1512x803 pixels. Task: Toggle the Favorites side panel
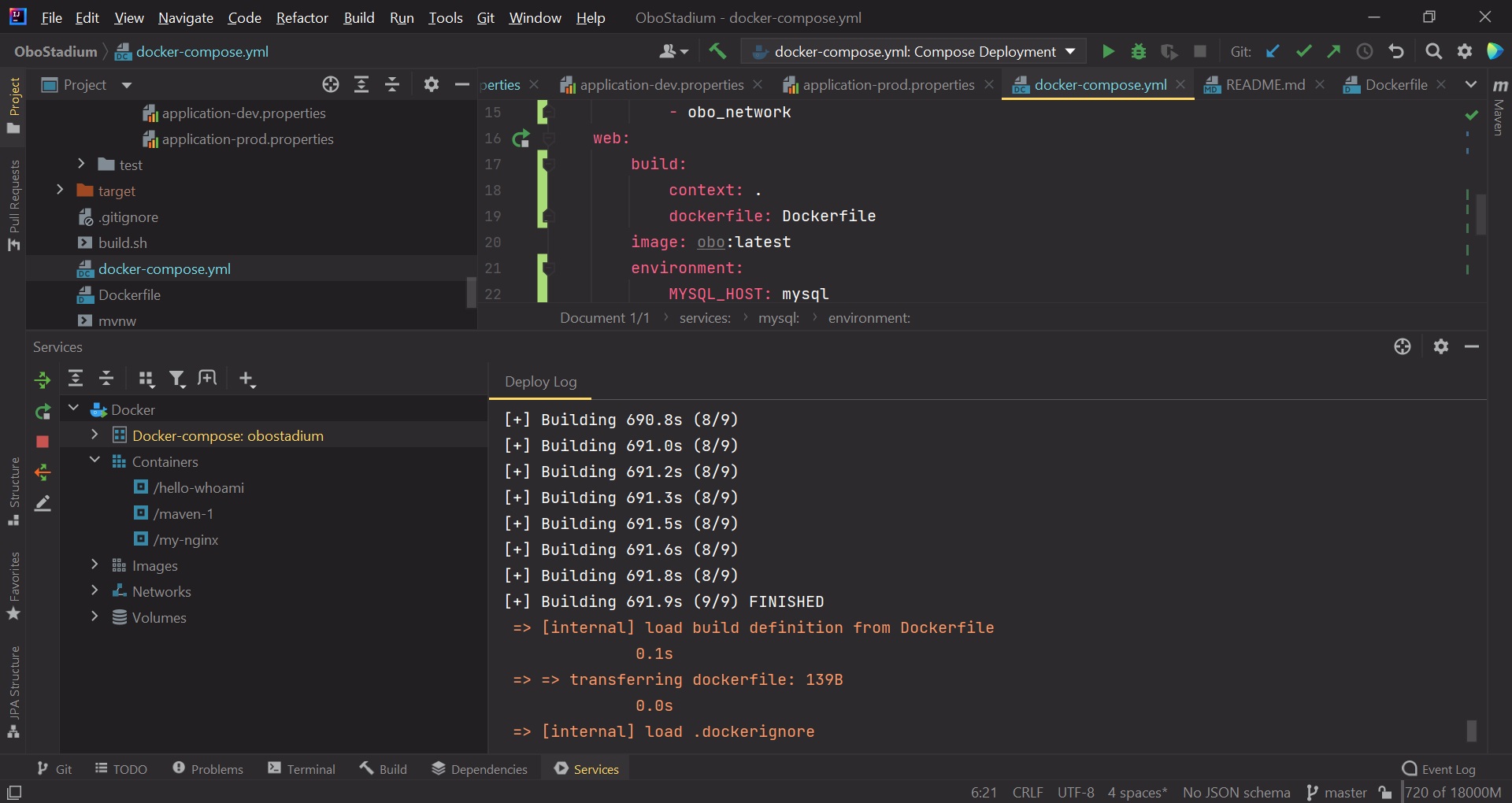(x=13, y=586)
